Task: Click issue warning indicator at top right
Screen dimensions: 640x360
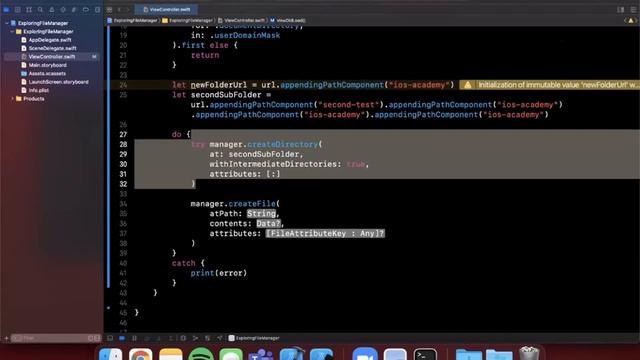Action: pyautogui.click(x=631, y=20)
